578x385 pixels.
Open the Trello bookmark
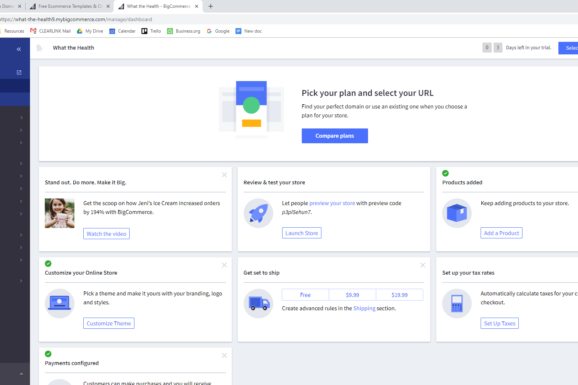click(x=151, y=31)
